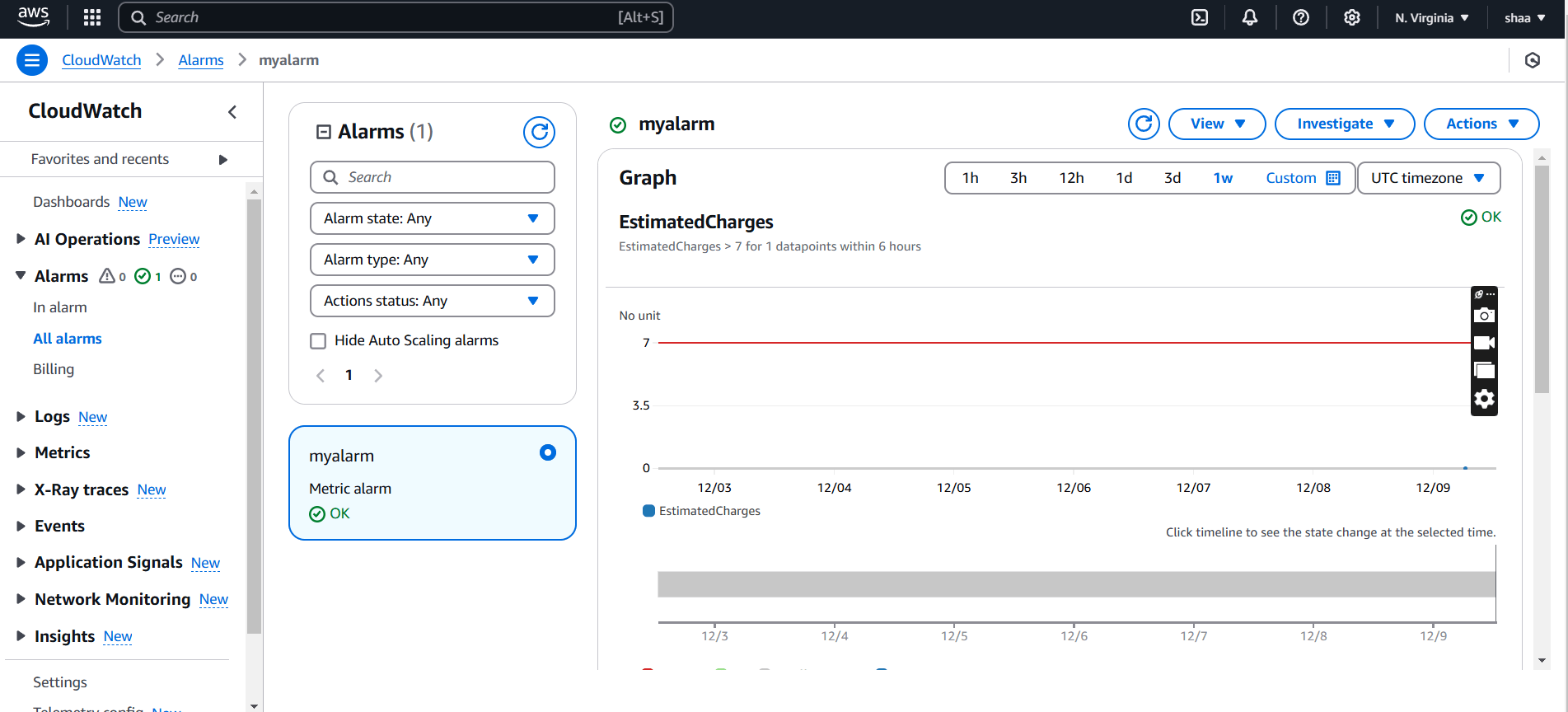The height and width of the screenshot is (712, 1568).
Task: Open the help question mark menu
Action: pyautogui.click(x=1301, y=17)
